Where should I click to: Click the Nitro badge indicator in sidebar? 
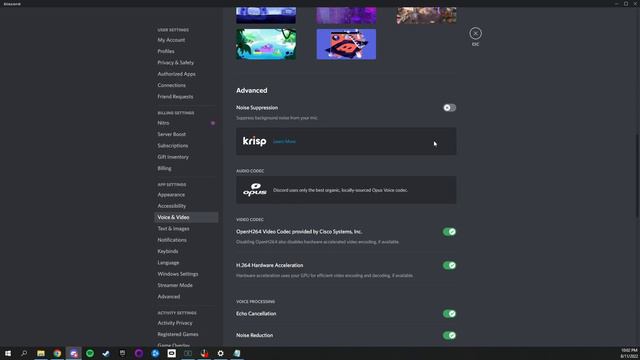[x=213, y=123]
